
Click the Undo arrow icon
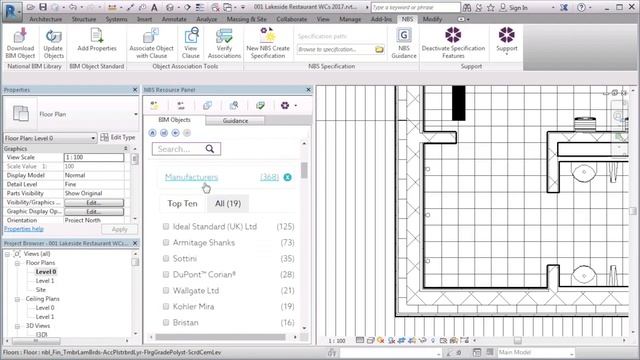click(73, 7)
